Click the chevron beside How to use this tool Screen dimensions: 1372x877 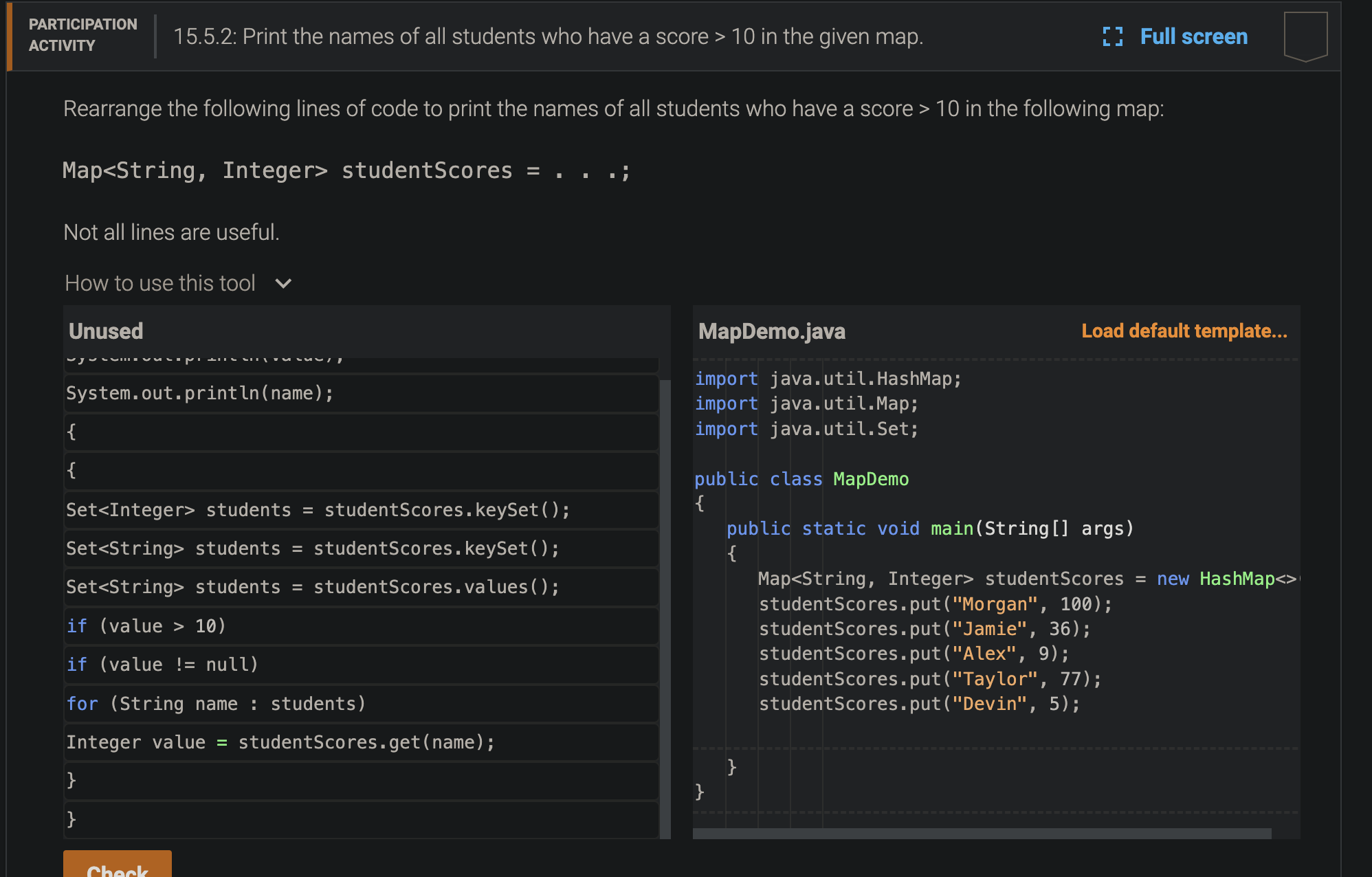(x=282, y=283)
